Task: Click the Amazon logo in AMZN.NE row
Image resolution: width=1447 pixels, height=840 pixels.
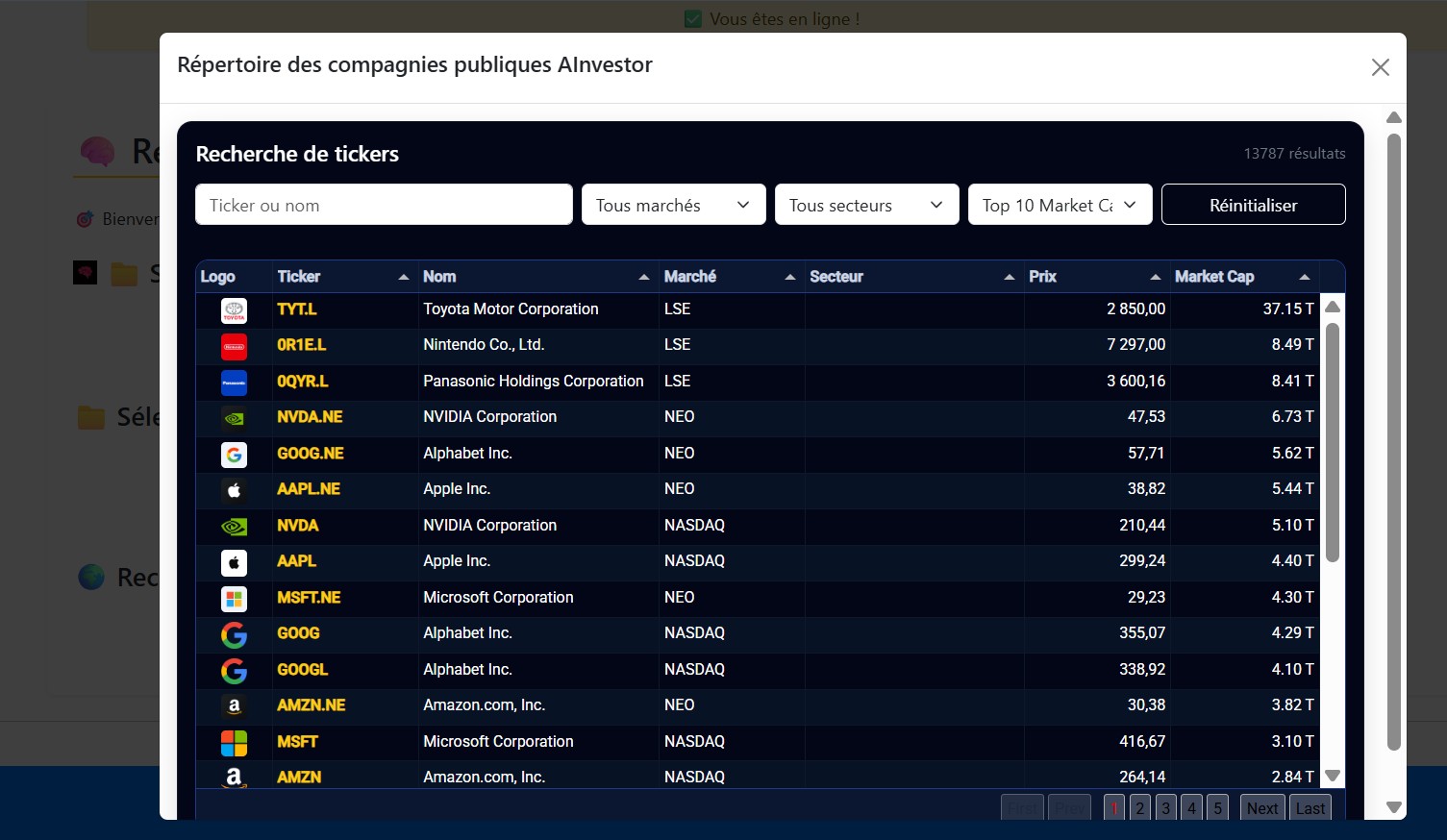Action: click(234, 706)
